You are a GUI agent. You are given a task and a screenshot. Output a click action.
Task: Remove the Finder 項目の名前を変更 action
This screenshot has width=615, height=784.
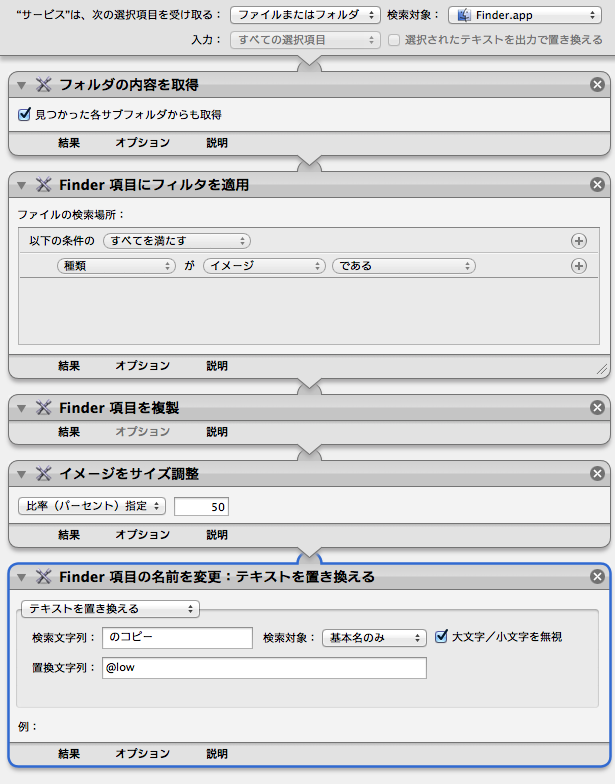(x=597, y=576)
